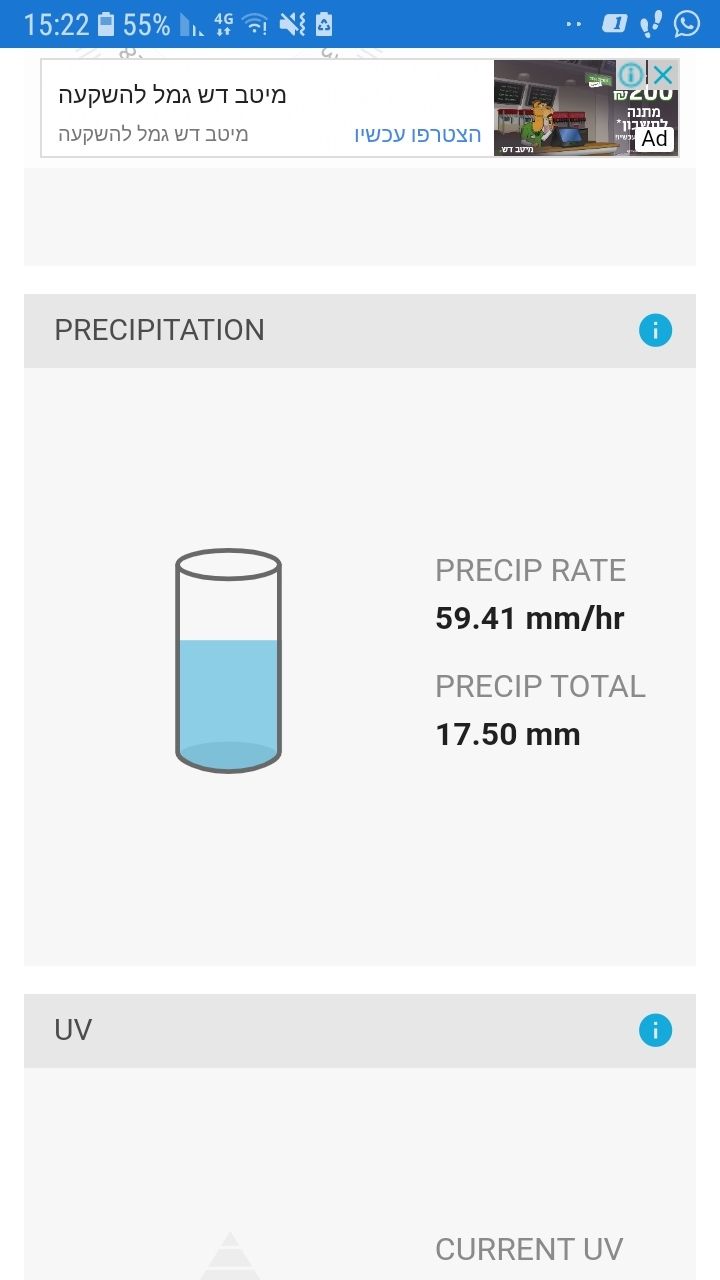Select the UV section header

click(74, 1031)
